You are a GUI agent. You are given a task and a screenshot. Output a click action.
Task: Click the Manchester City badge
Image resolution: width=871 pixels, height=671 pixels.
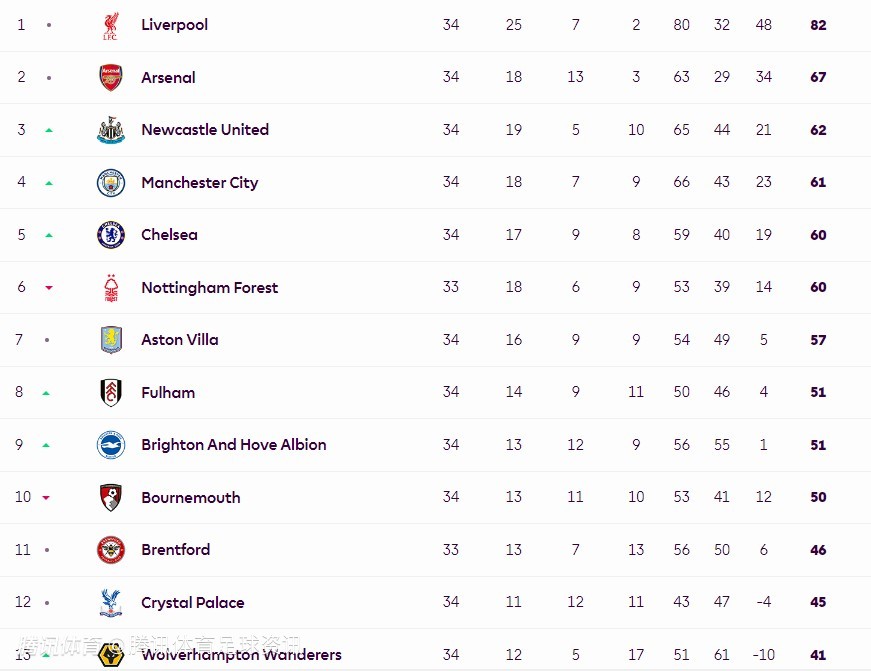pos(110,182)
